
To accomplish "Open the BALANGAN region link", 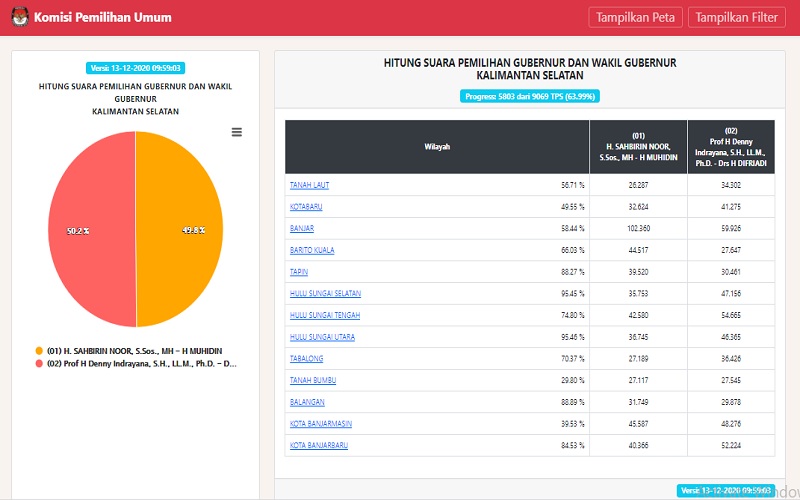I will (307, 402).
